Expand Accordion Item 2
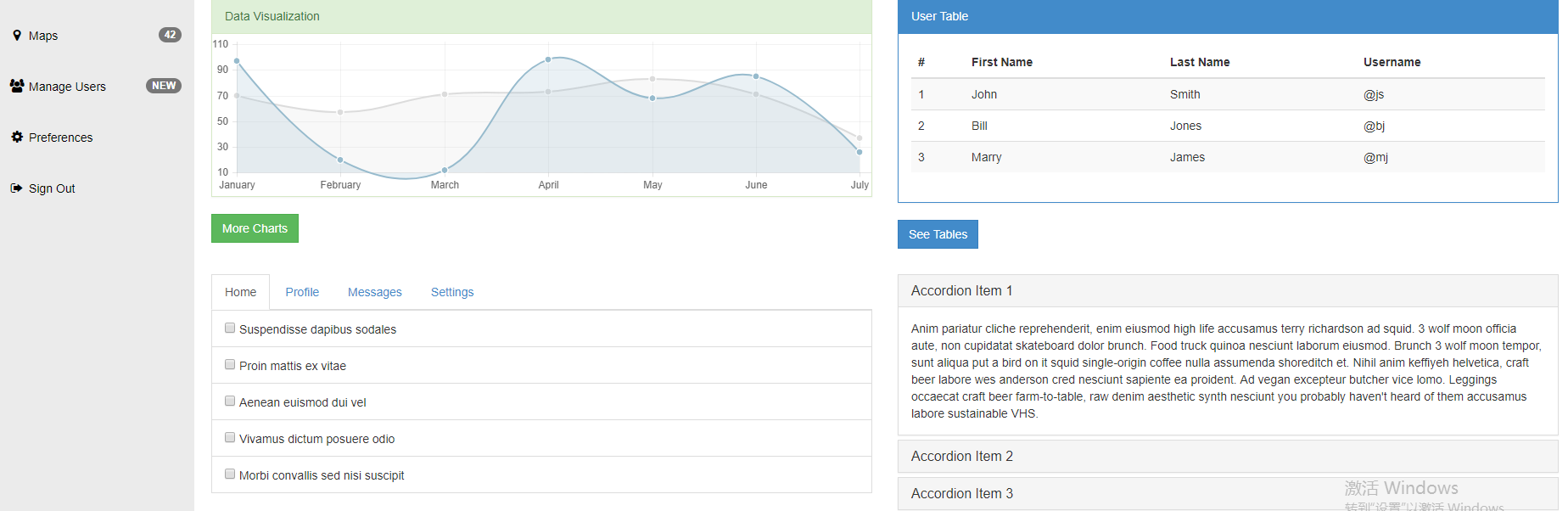1568x511 pixels. (961, 457)
